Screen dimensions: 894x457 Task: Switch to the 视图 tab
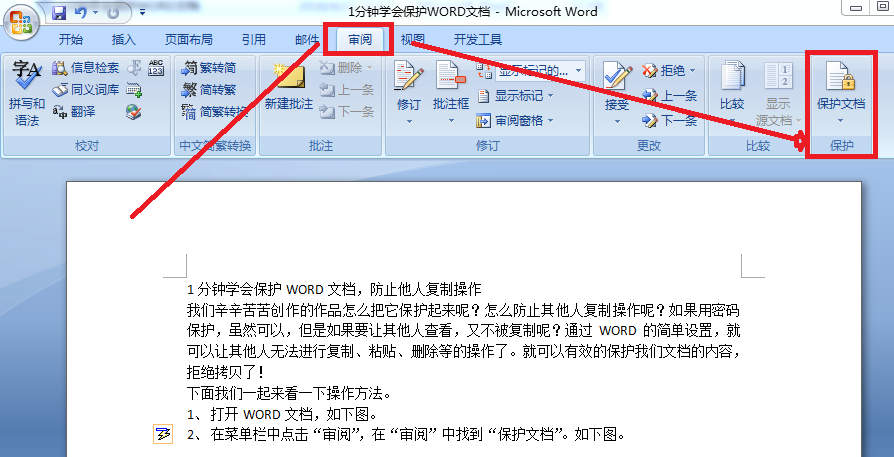(x=413, y=39)
